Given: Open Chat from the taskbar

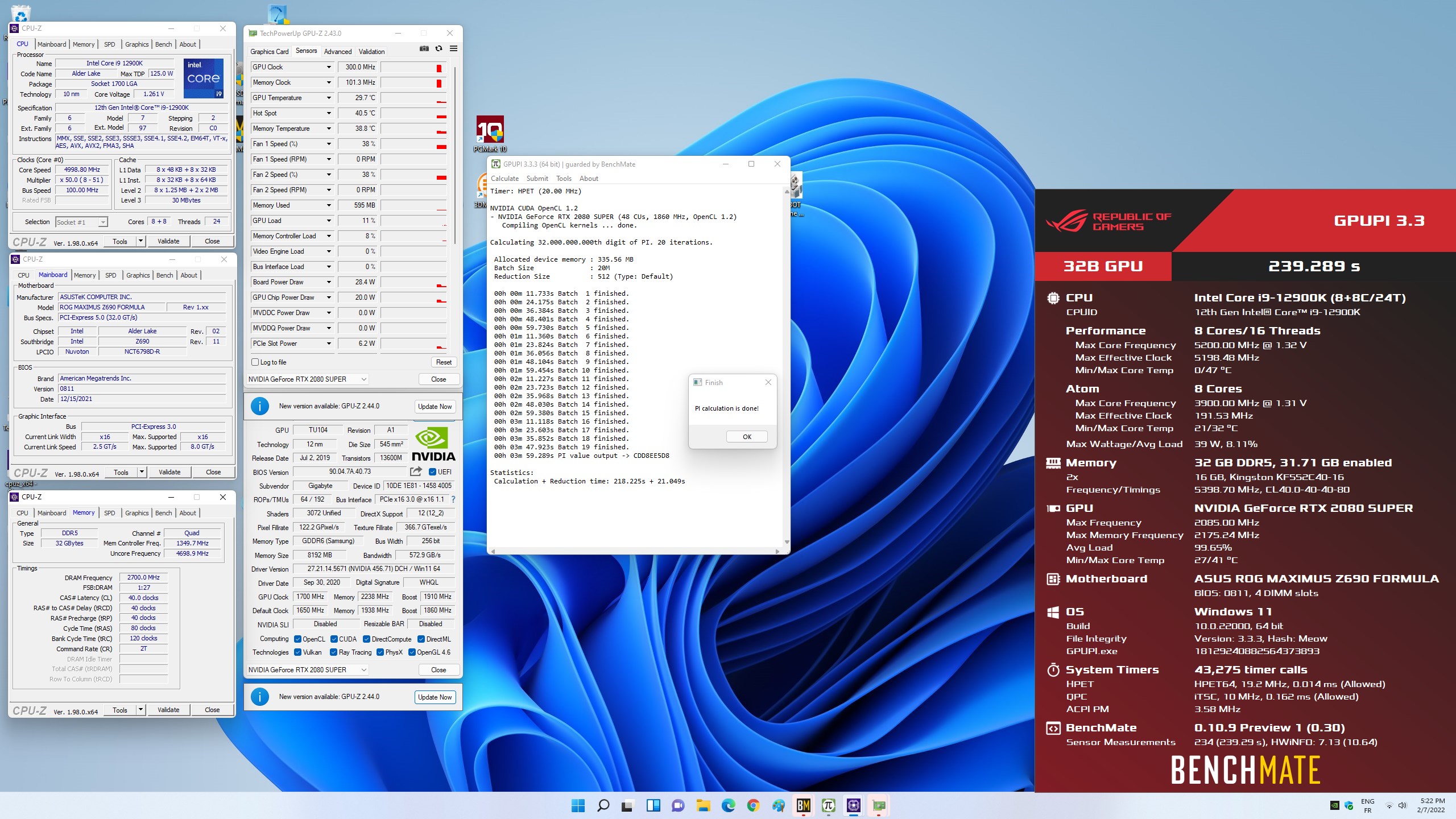Looking at the screenshot, I should click(678, 805).
